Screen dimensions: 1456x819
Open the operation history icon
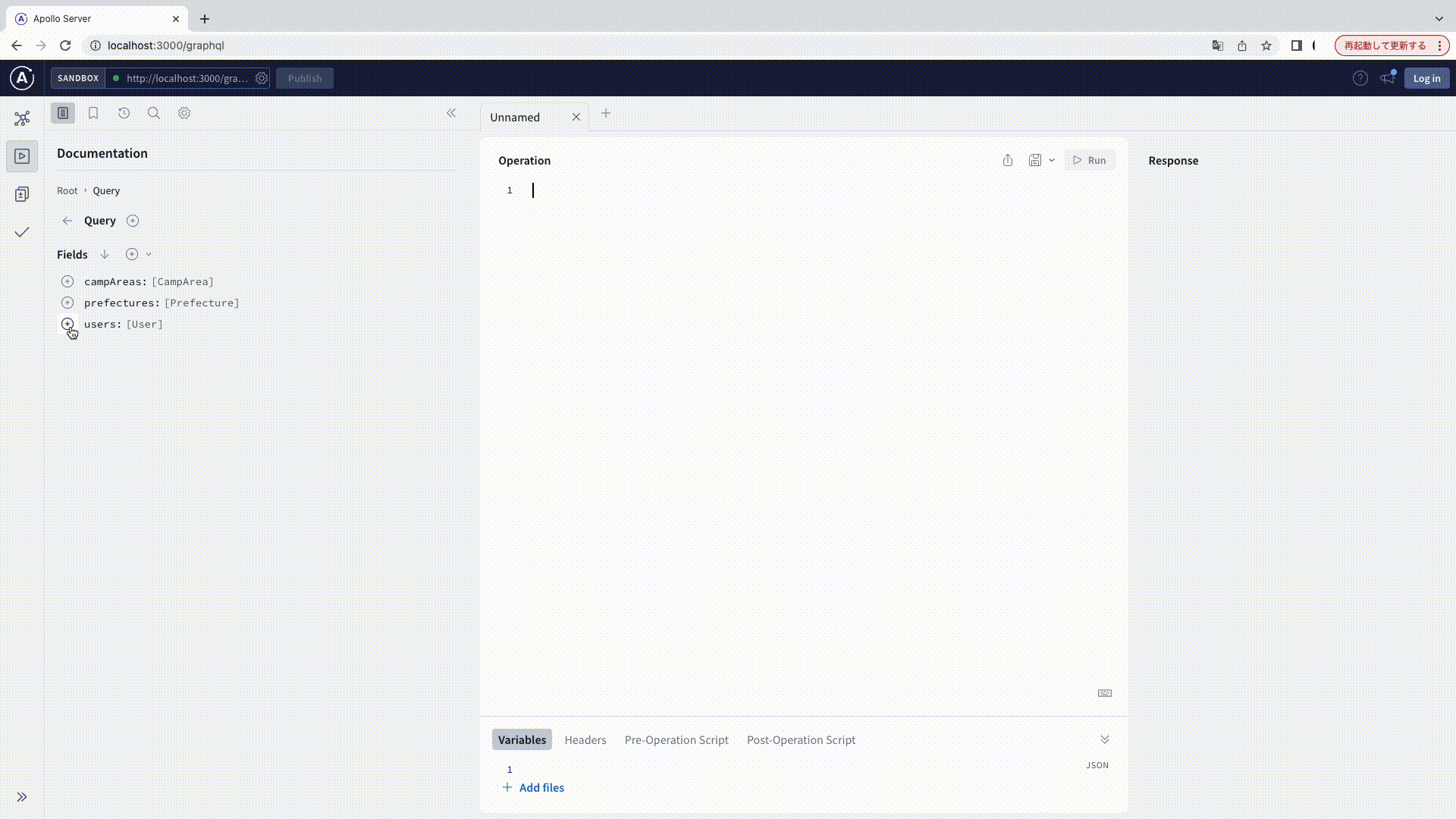pos(124,113)
